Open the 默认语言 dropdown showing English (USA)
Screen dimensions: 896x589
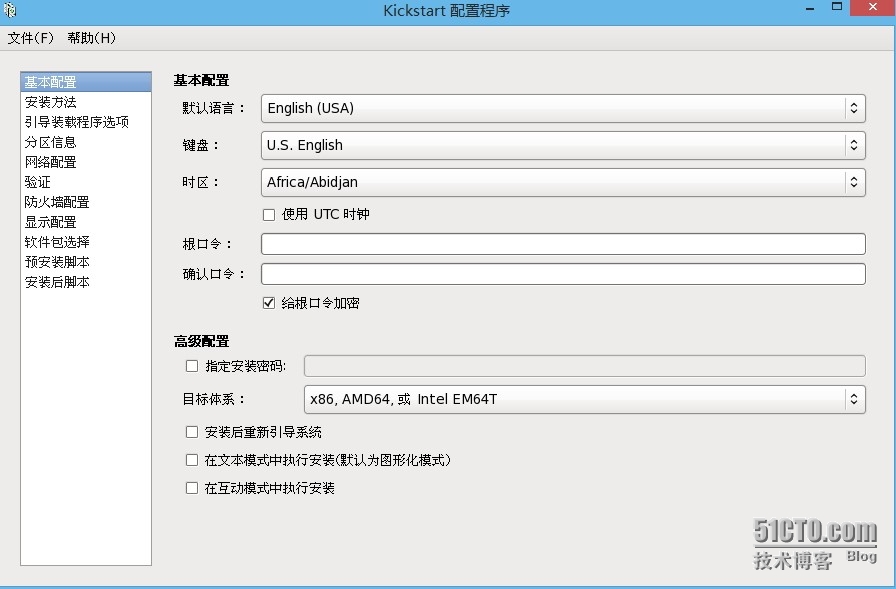click(x=563, y=108)
